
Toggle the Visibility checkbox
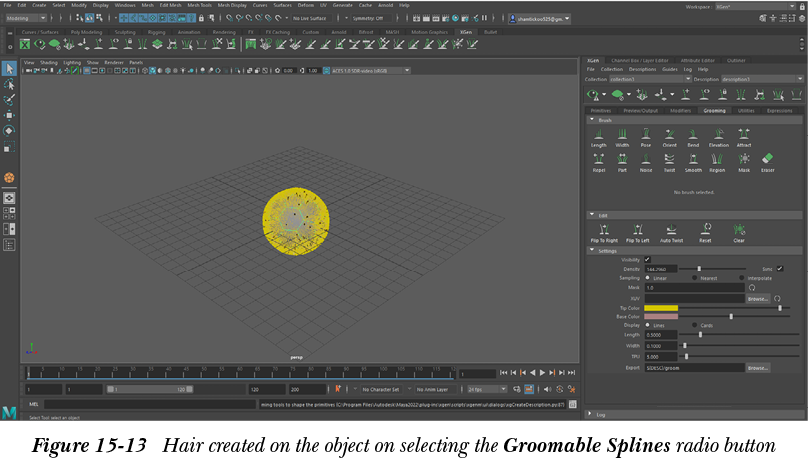[x=647, y=259]
